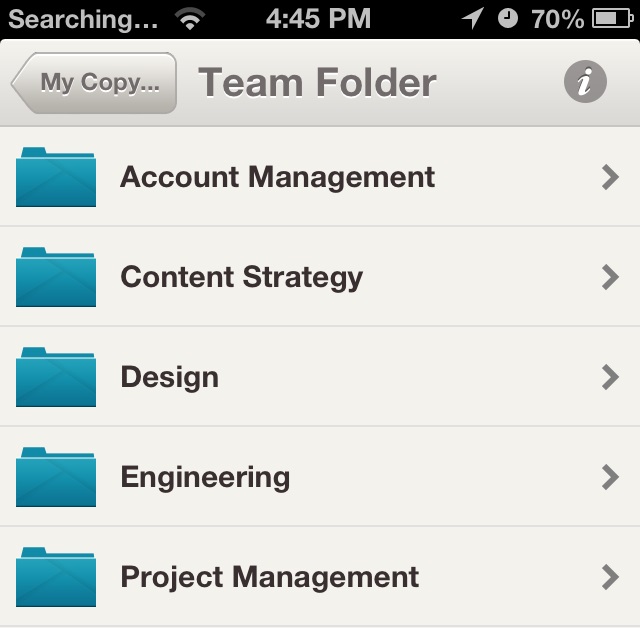The width and height of the screenshot is (640, 628).
Task: Expand Content Strategy via its chevron
Action: tap(610, 277)
